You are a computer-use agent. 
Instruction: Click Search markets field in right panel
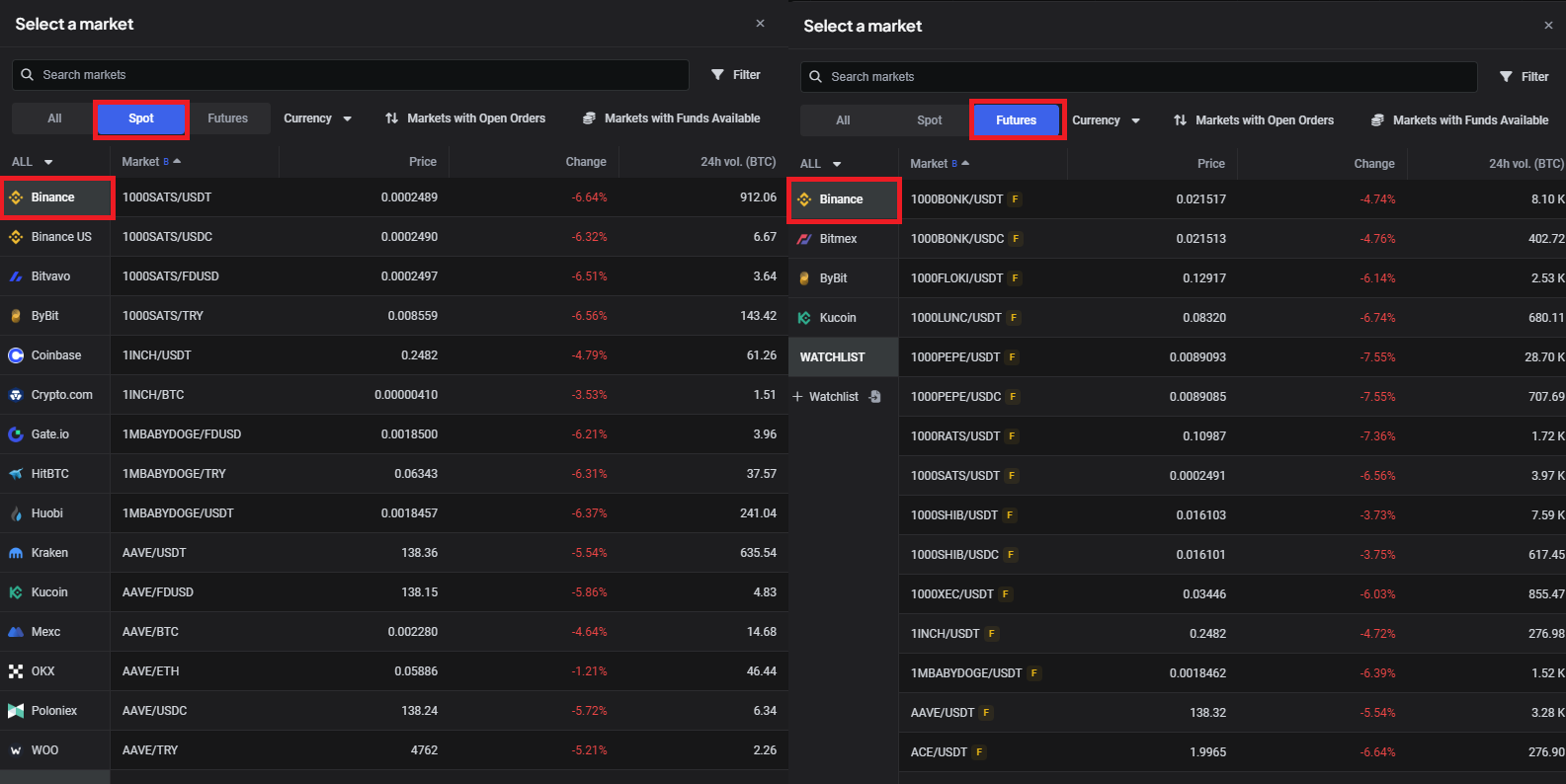pyautogui.click(x=1139, y=77)
